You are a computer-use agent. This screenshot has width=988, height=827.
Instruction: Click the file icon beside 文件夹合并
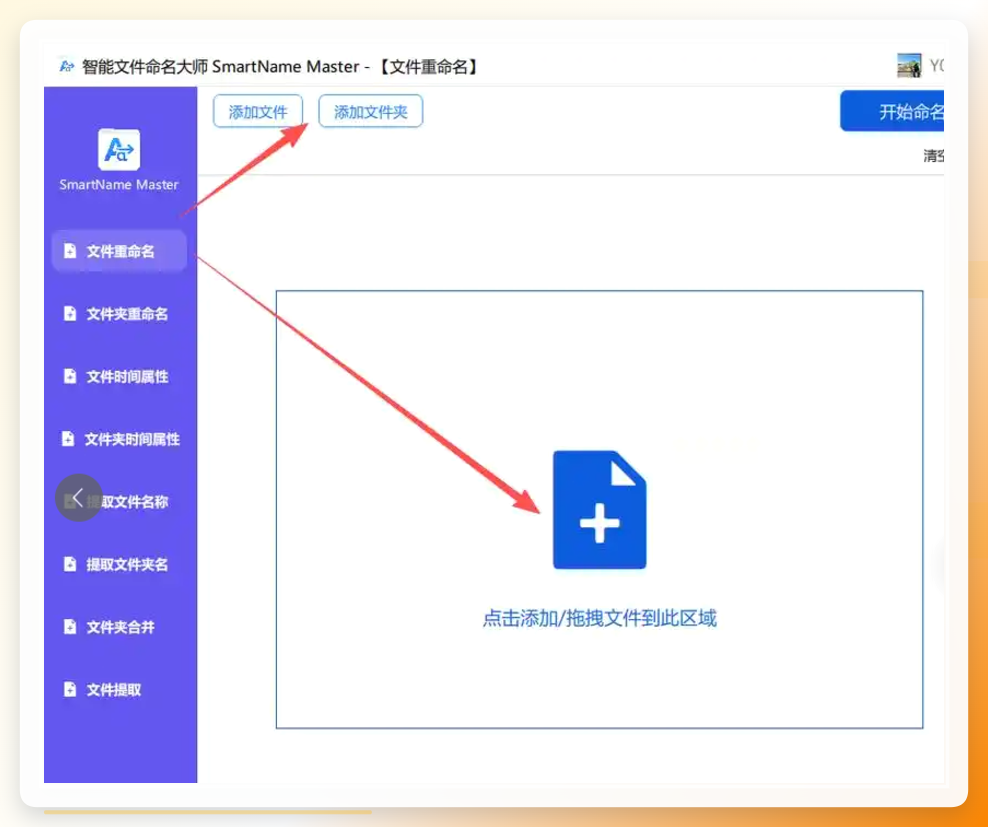coord(71,627)
